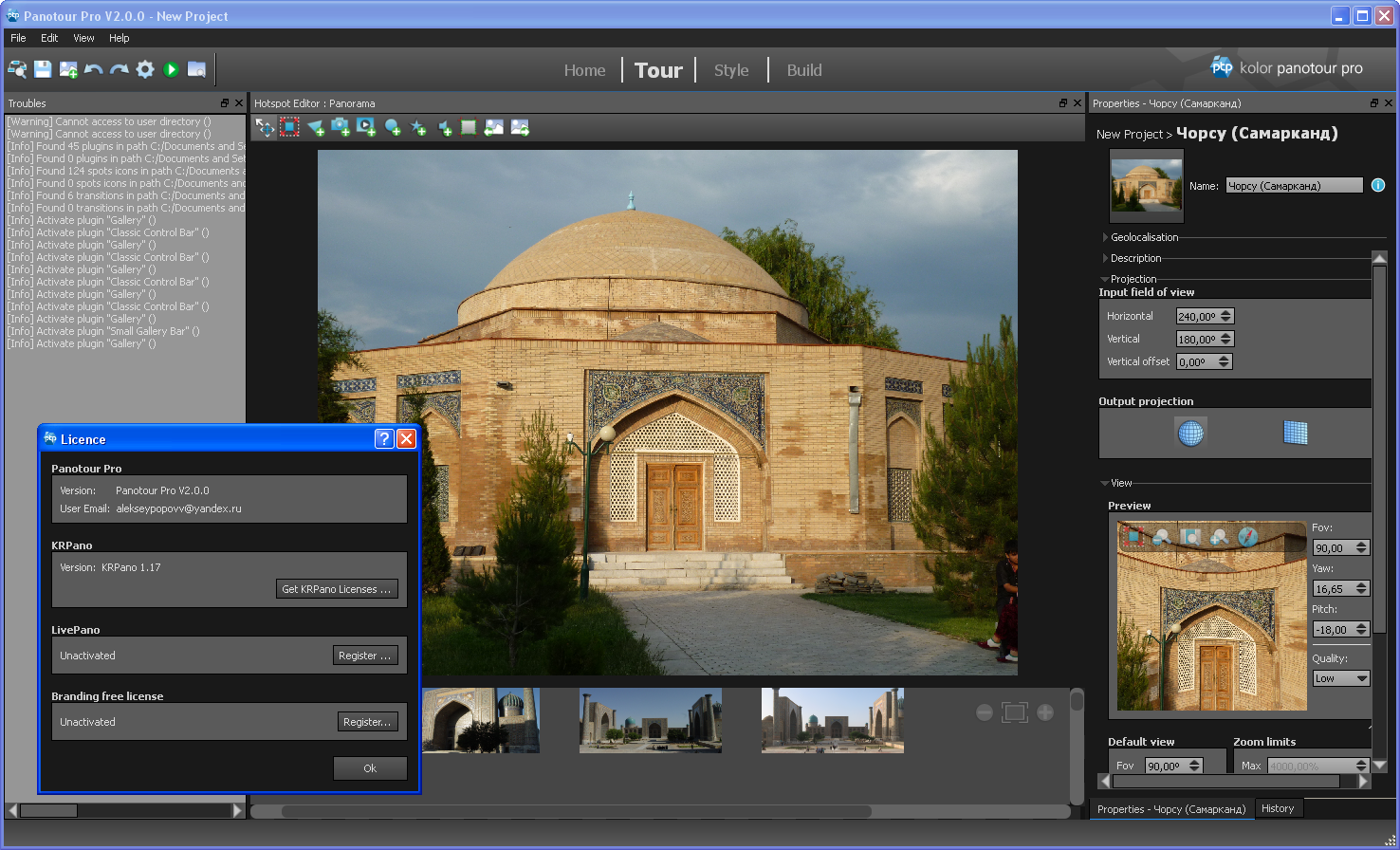Screen dimensions: 1400x850
Task: Open the Edit menu
Action: click(49, 38)
